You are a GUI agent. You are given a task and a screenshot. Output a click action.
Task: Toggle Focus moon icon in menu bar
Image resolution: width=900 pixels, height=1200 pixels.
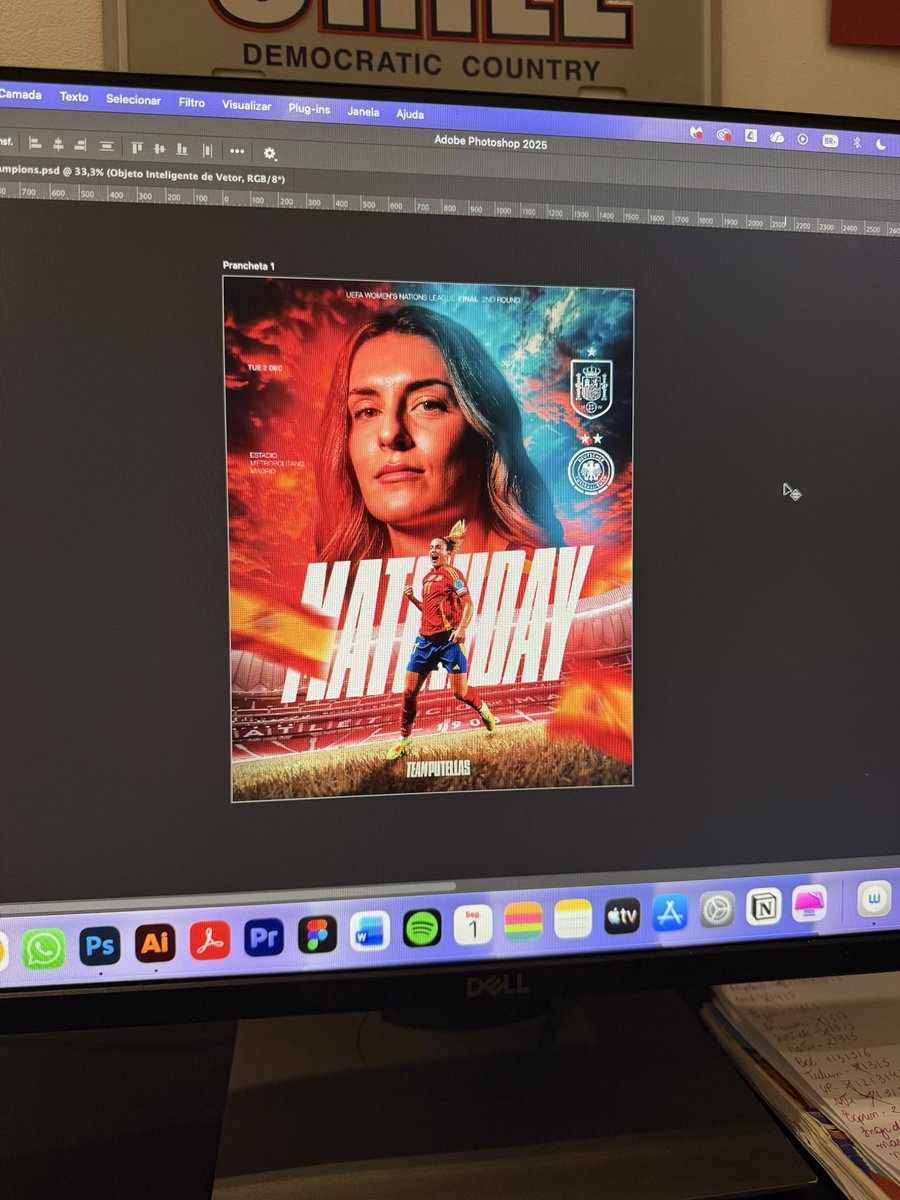click(x=881, y=145)
